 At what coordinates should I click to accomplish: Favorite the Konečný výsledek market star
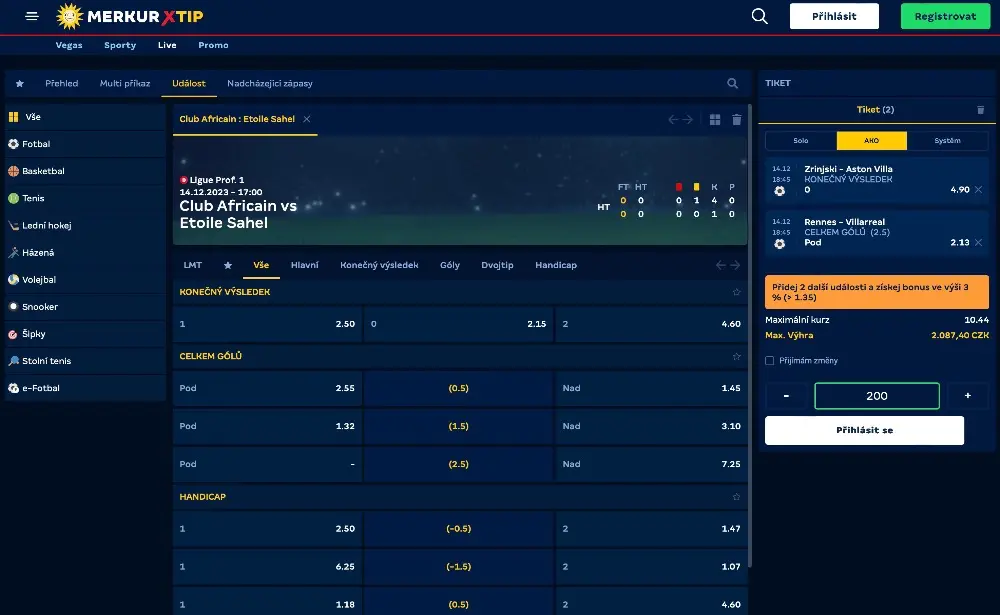click(x=737, y=292)
